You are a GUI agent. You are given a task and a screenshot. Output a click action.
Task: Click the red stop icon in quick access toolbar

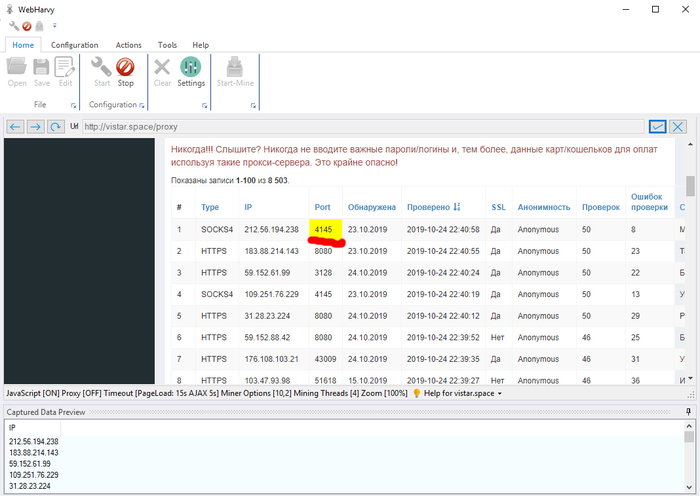pos(27,26)
